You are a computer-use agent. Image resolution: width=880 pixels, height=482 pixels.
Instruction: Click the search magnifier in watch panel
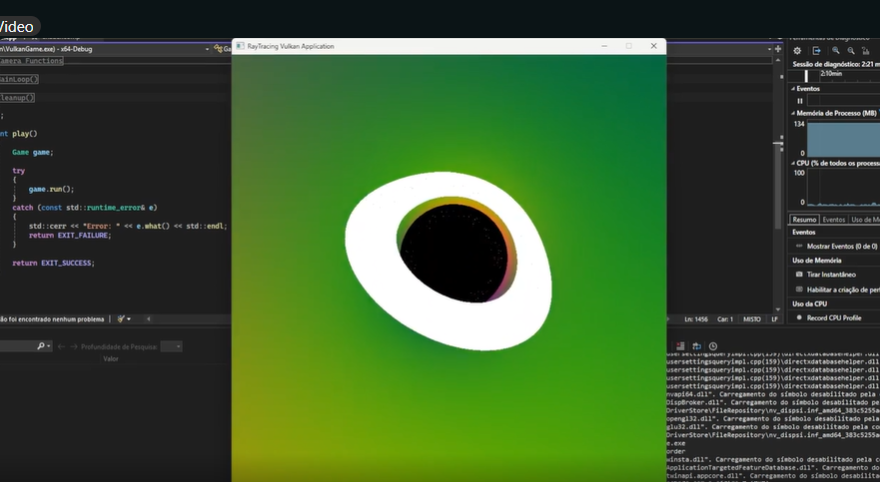tap(40, 346)
